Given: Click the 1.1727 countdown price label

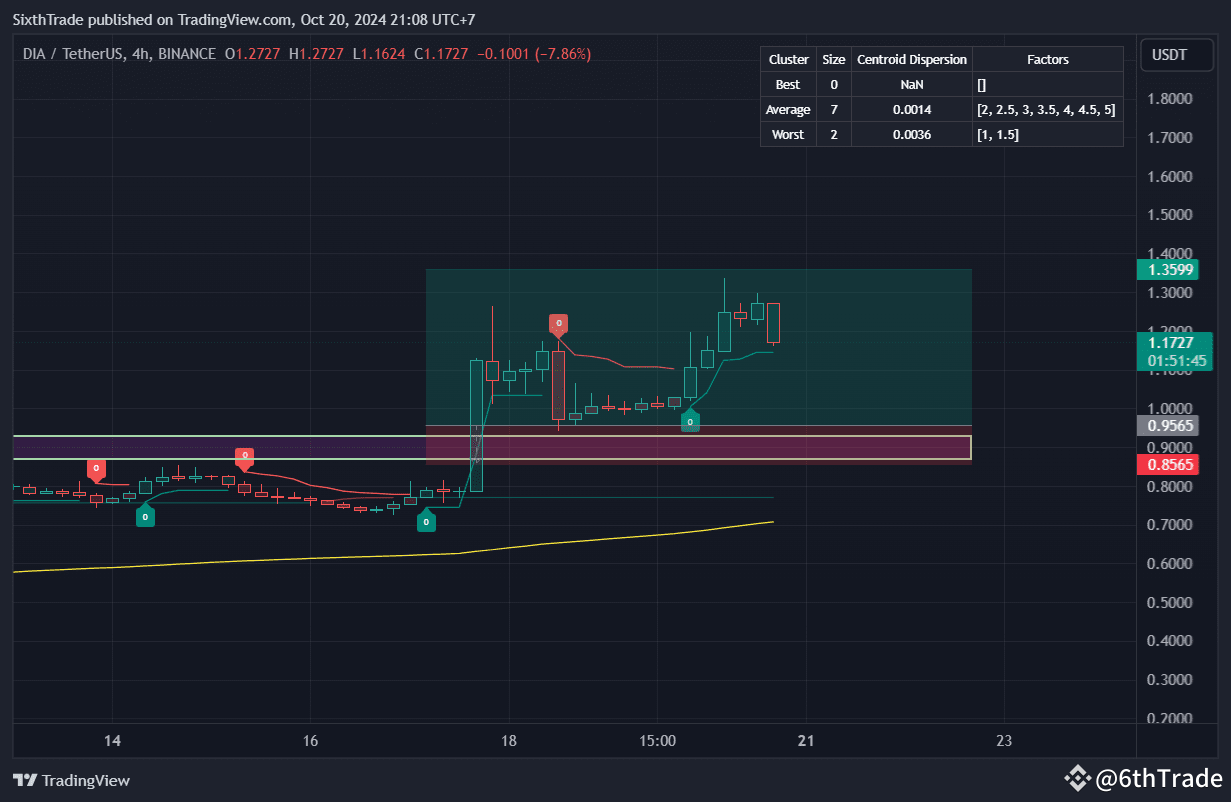Looking at the screenshot, I should coord(1175,352).
